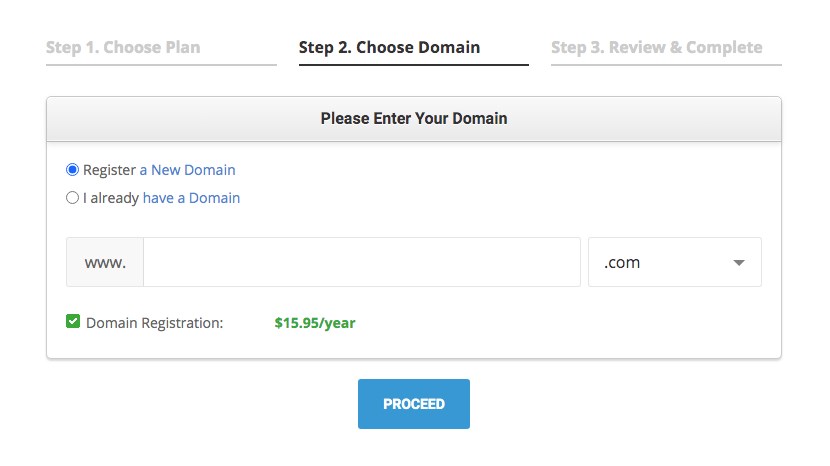This screenshot has width=830, height=466.
Task: Choose the I already have a Domain radio button
Action: tap(72, 198)
